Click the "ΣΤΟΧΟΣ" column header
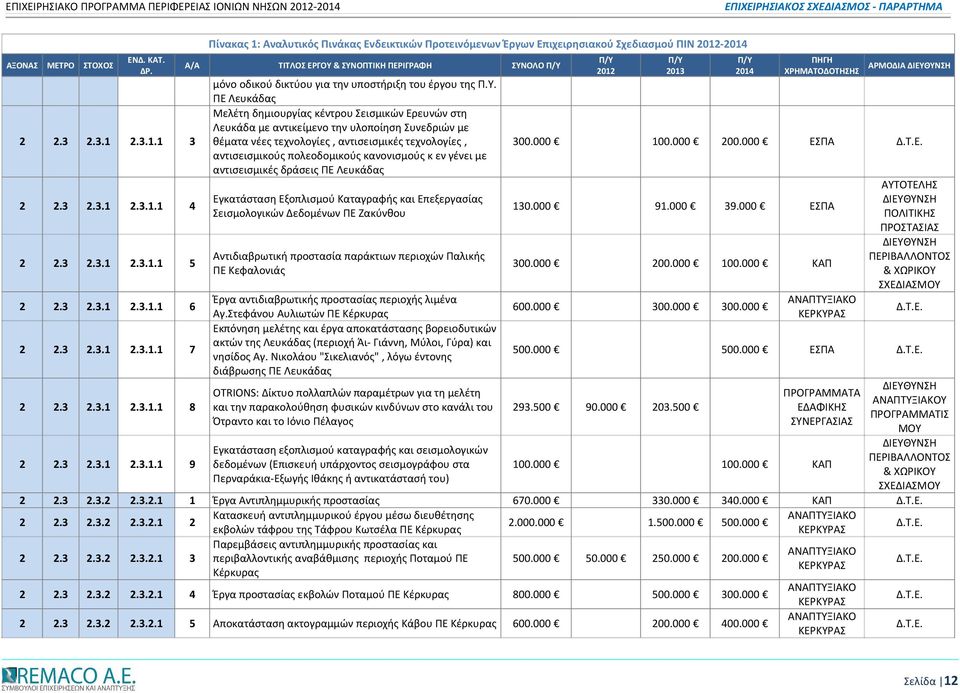 click(99, 66)
